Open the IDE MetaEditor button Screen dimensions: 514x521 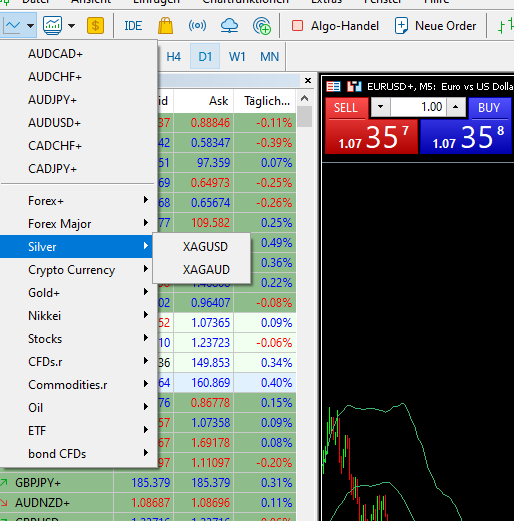pyautogui.click(x=133, y=26)
